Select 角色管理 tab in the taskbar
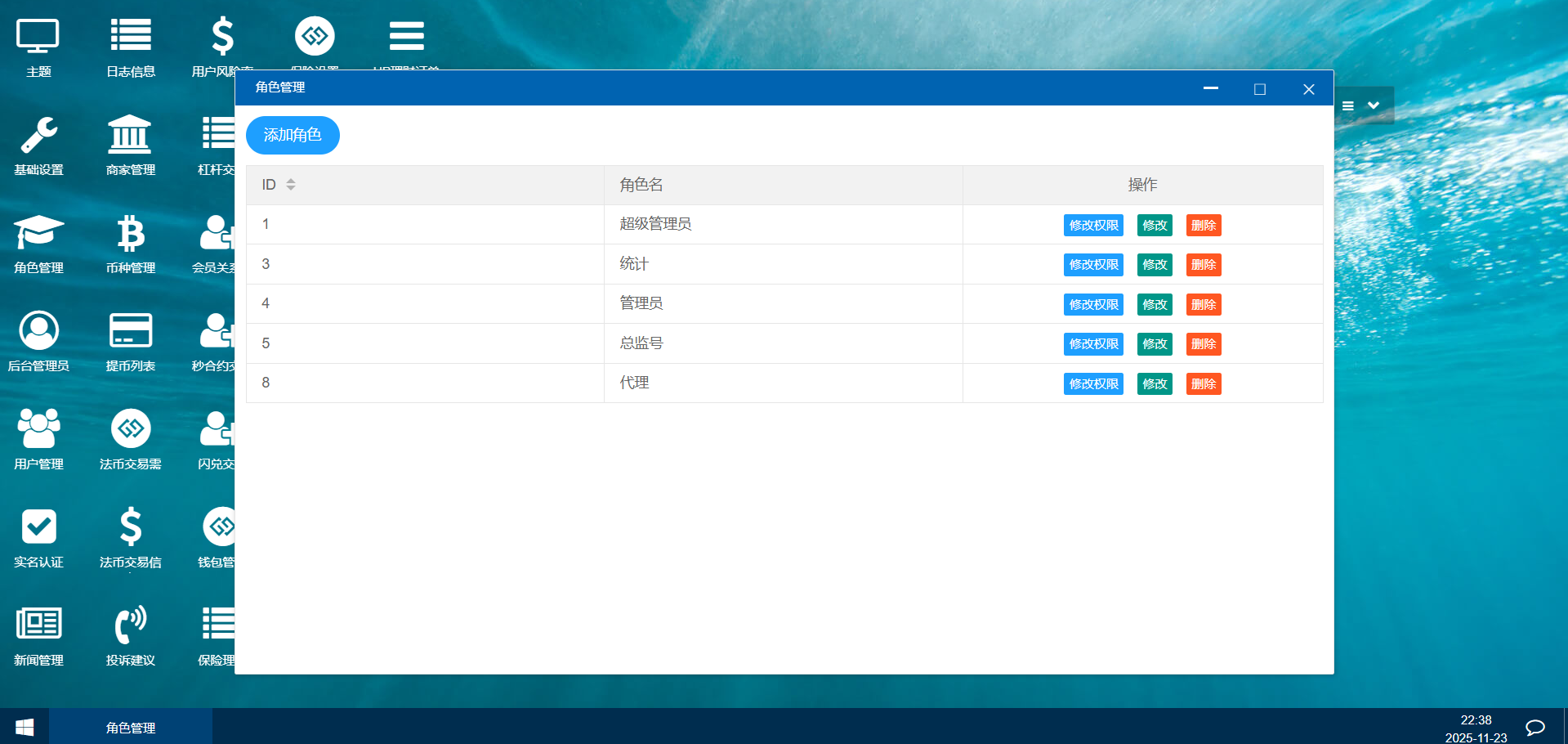 pyautogui.click(x=131, y=727)
